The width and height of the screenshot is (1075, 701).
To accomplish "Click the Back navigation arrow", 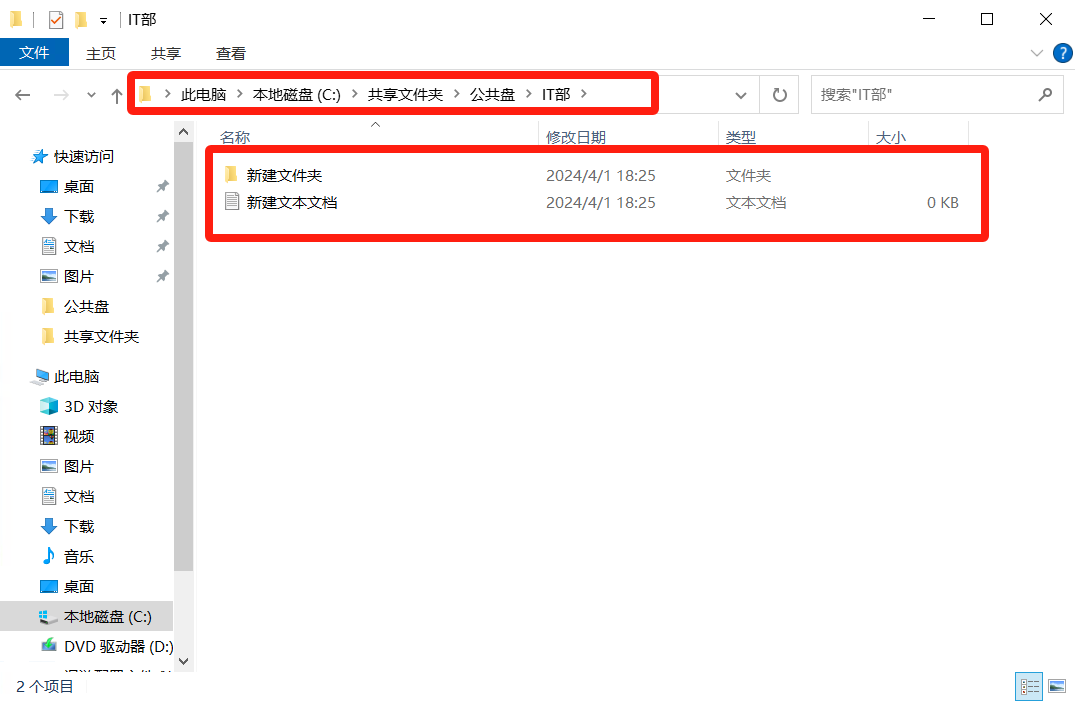I will pos(23,95).
